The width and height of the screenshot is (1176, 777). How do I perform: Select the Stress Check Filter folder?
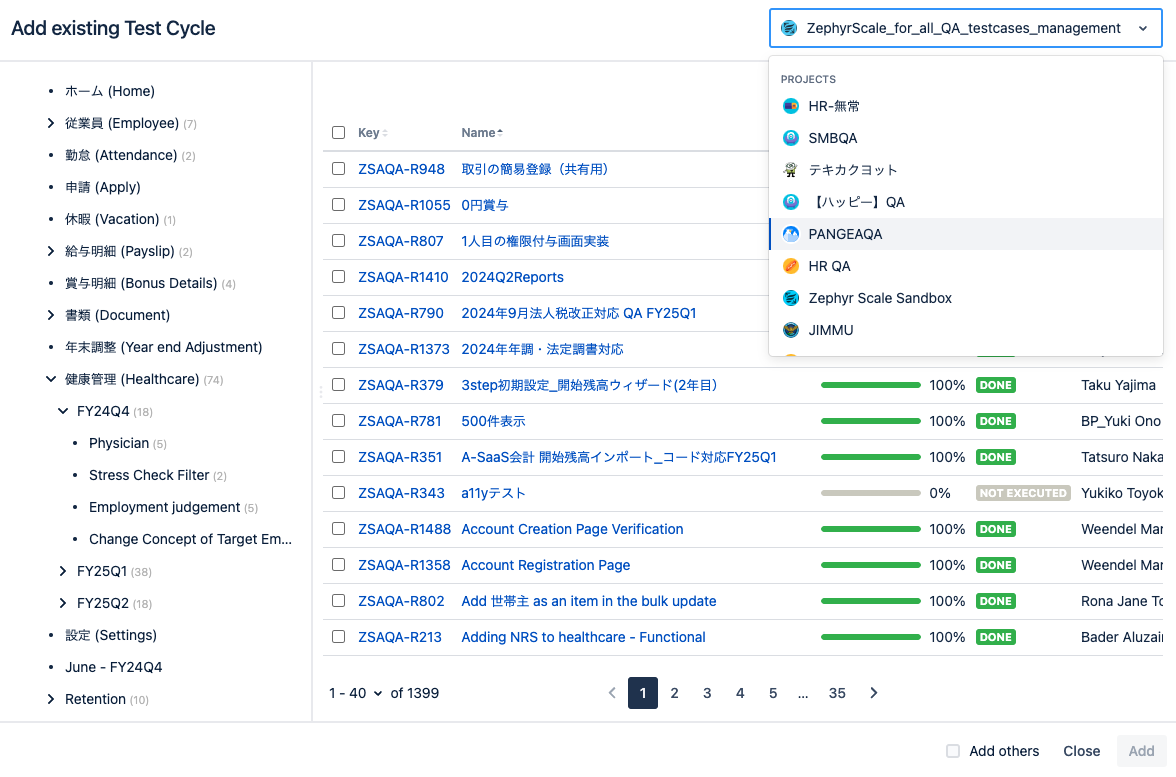(148, 476)
